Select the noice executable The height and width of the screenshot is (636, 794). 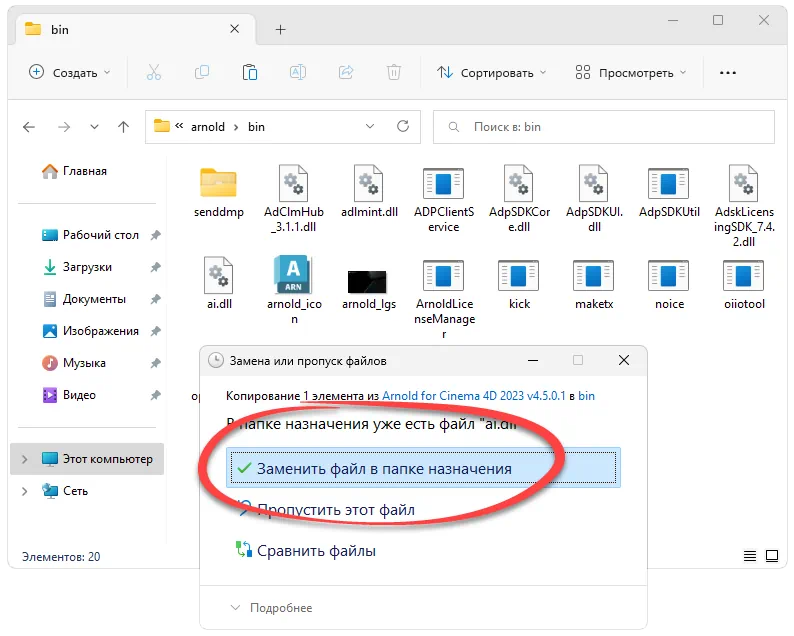coord(669,285)
